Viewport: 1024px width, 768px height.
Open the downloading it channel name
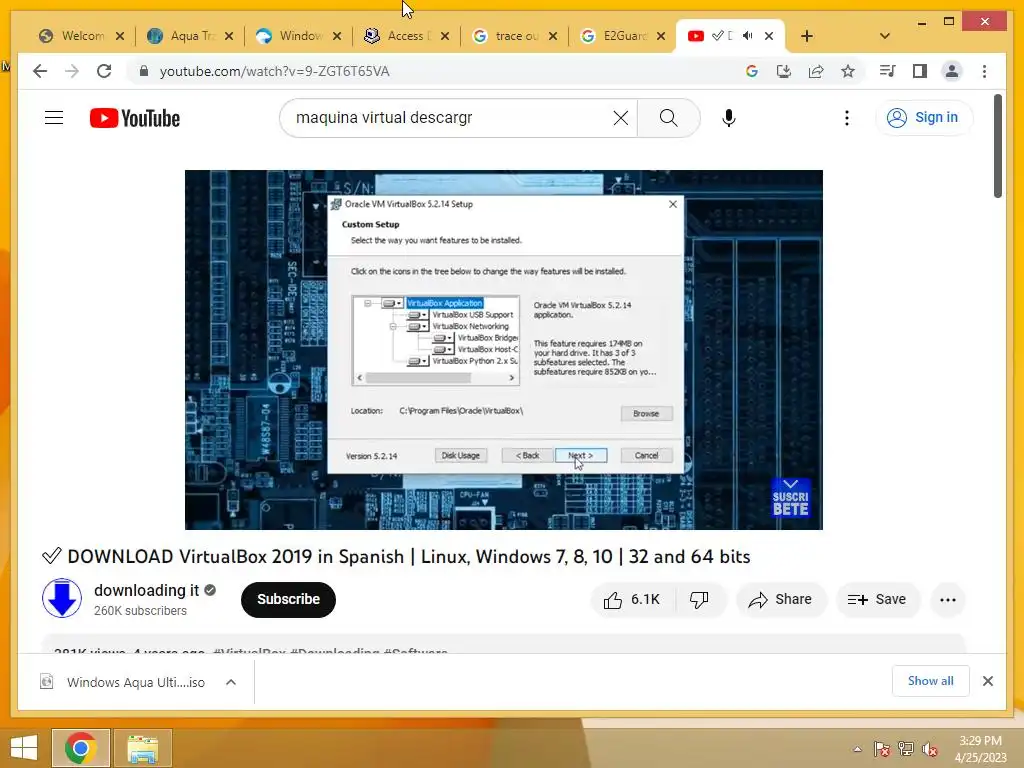pos(146,590)
